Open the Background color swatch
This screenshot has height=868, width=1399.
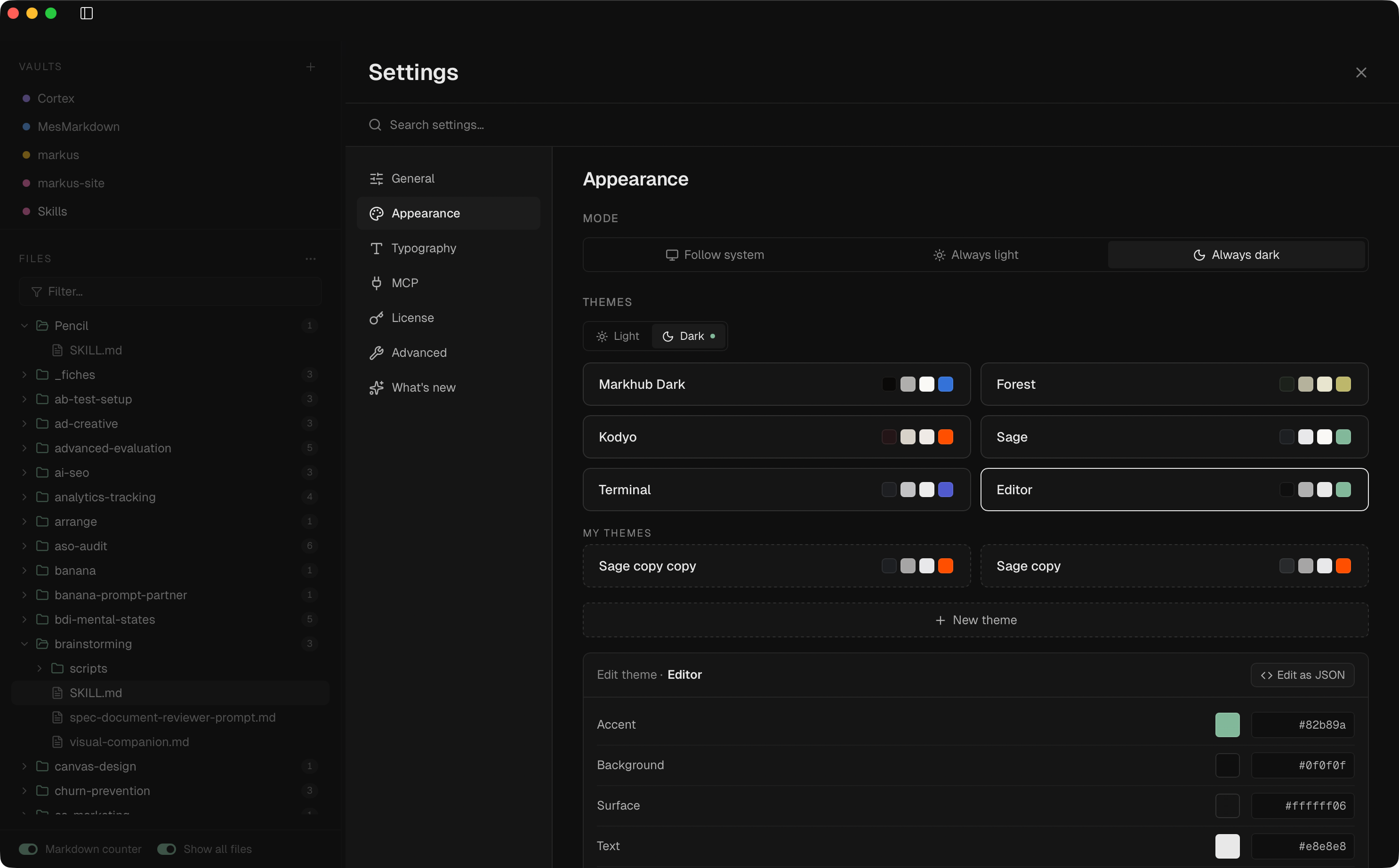(x=1227, y=765)
